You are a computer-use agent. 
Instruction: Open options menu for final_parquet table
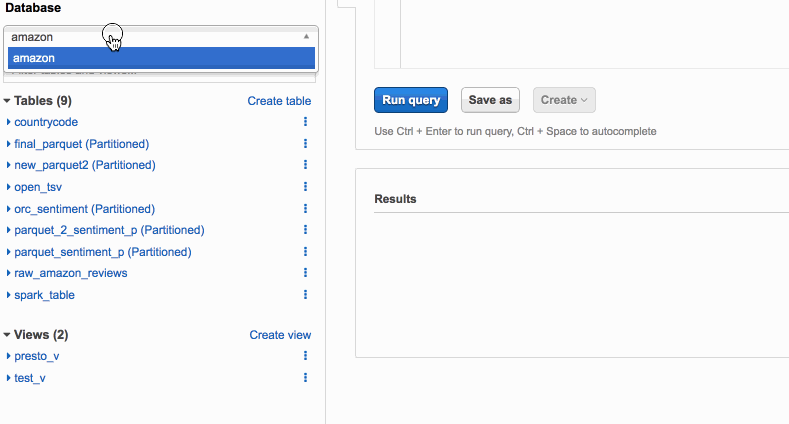pos(305,144)
